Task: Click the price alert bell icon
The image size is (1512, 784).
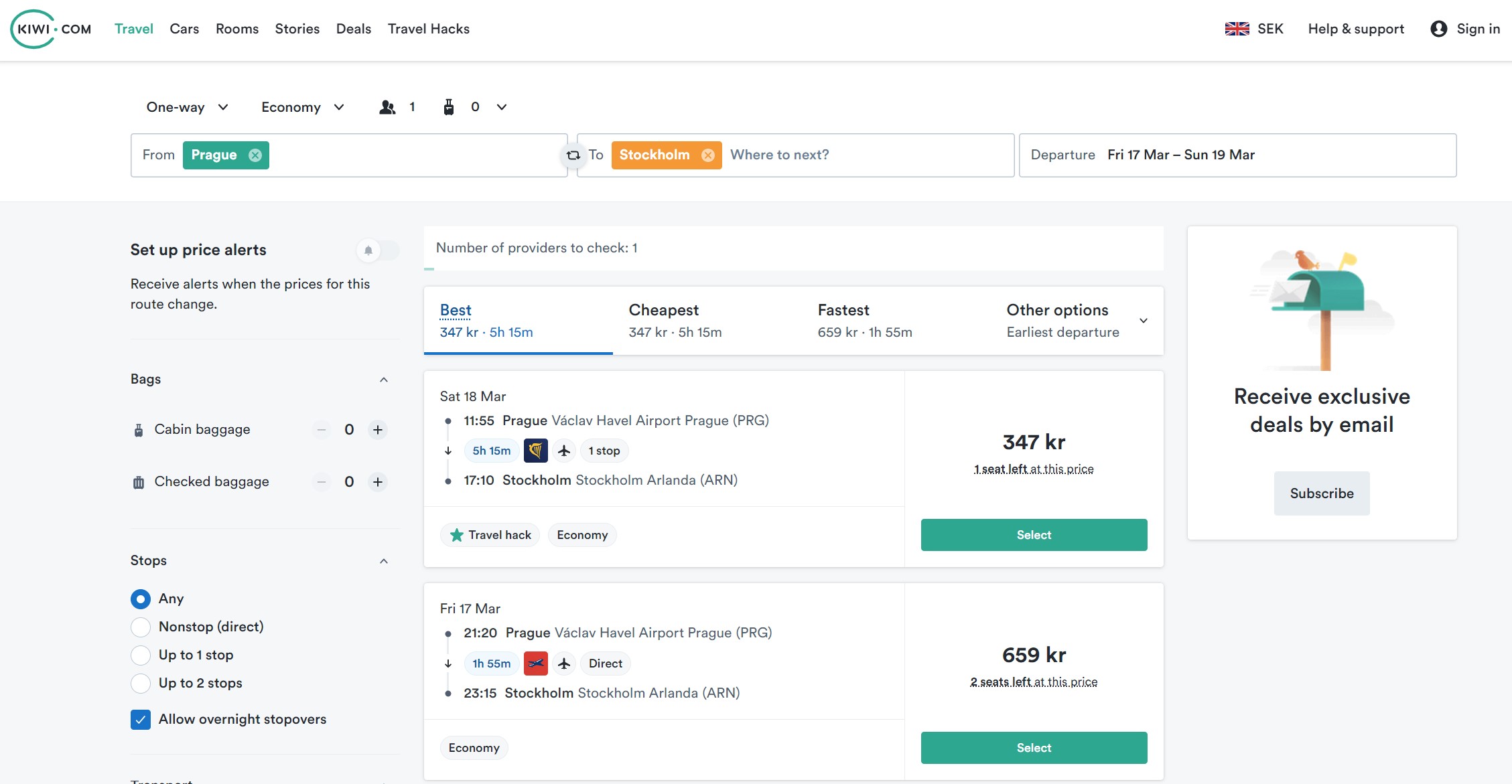Action: coord(368,250)
